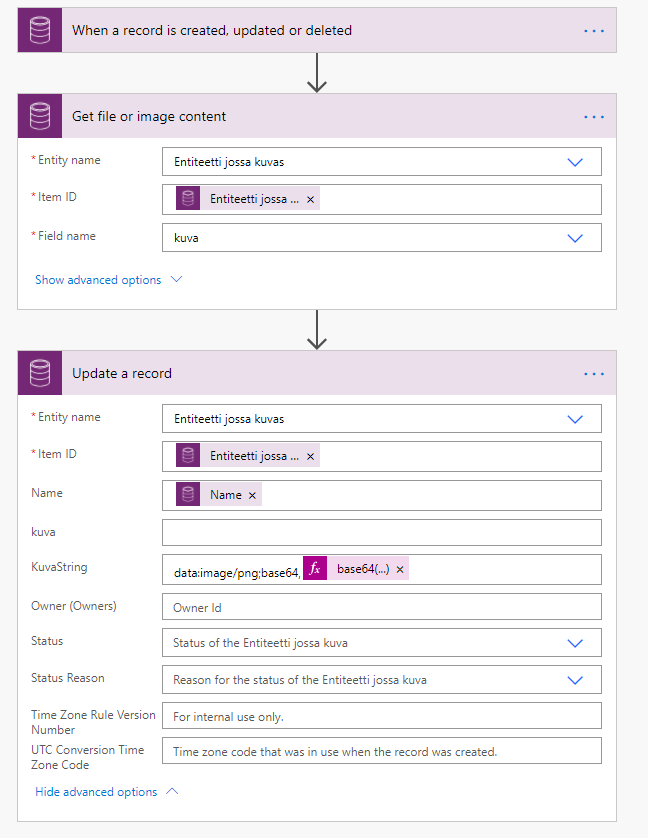Click the Update a record database icon
This screenshot has height=838, width=648.
point(40,373)
